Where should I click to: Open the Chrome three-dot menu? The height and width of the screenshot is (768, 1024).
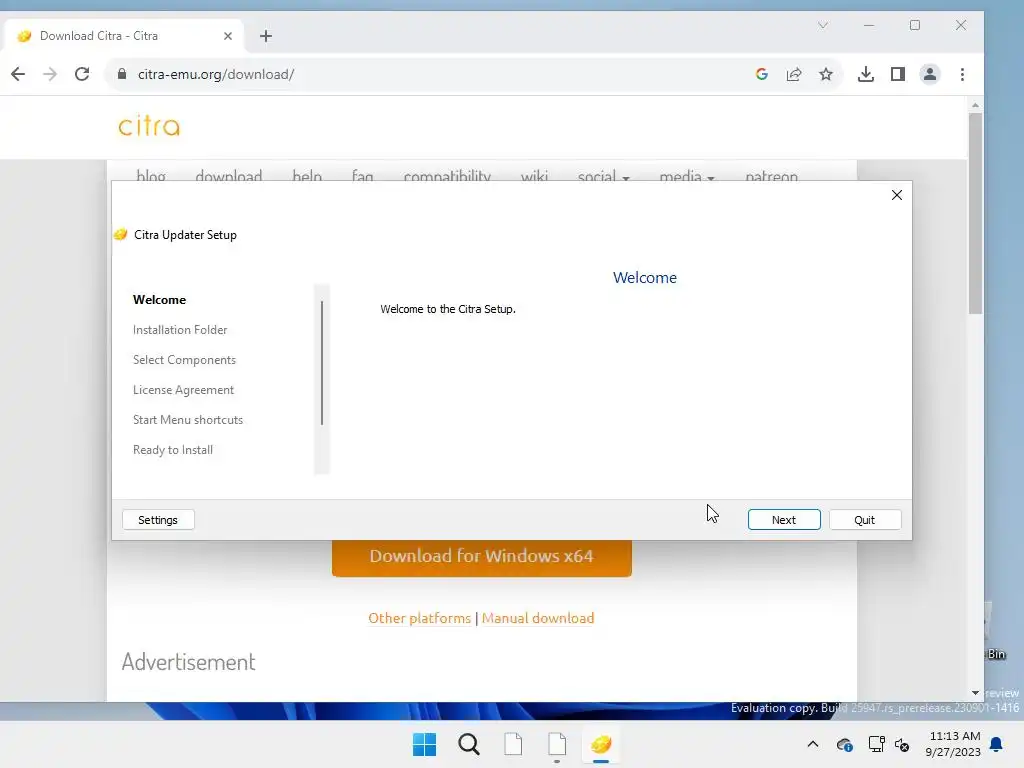963,74
